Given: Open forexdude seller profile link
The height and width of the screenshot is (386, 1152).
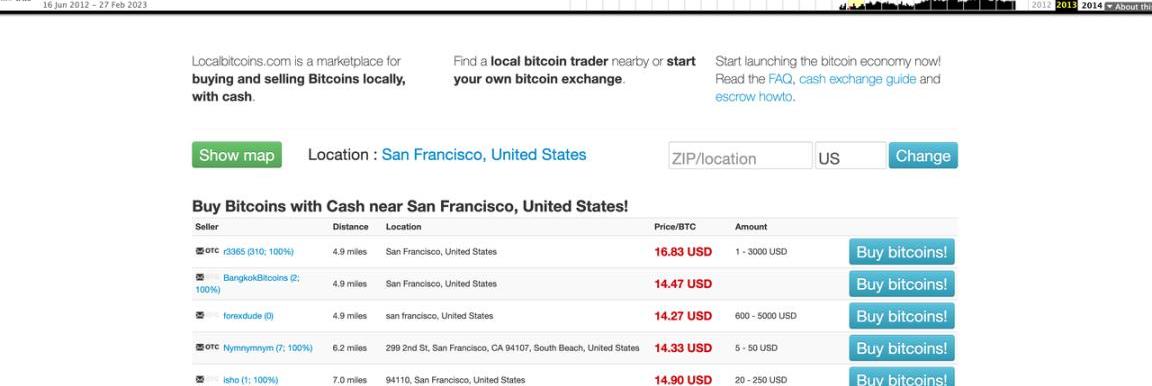Looking at the screenshot, I should 248,316.
